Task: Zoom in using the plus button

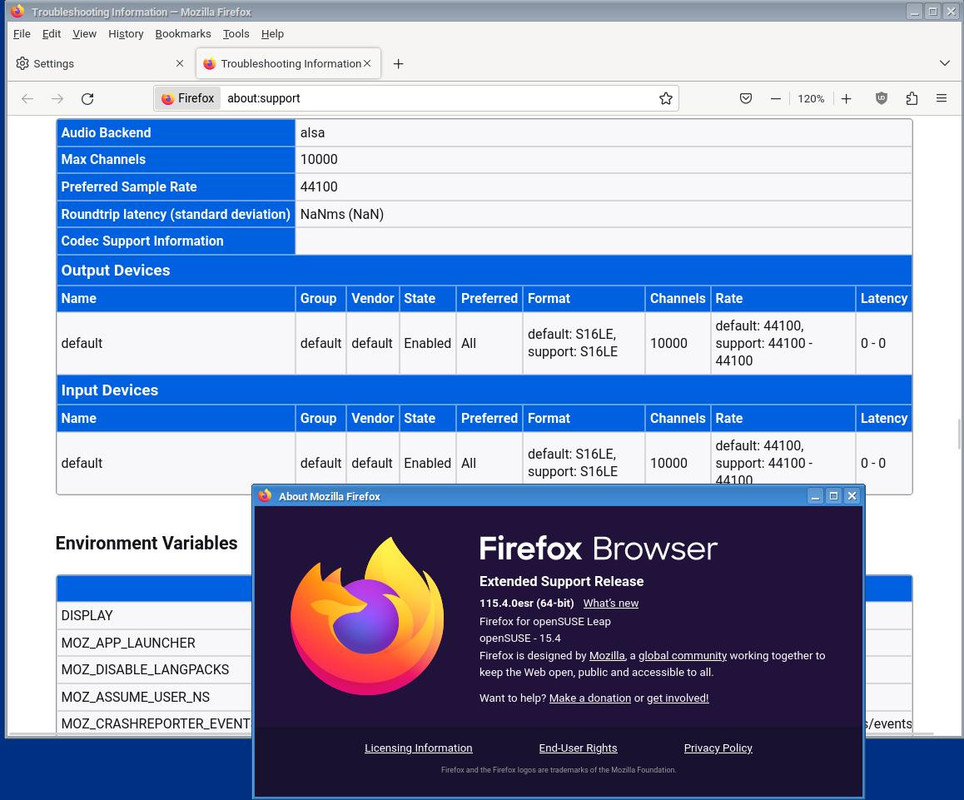Action: point(847,98)
